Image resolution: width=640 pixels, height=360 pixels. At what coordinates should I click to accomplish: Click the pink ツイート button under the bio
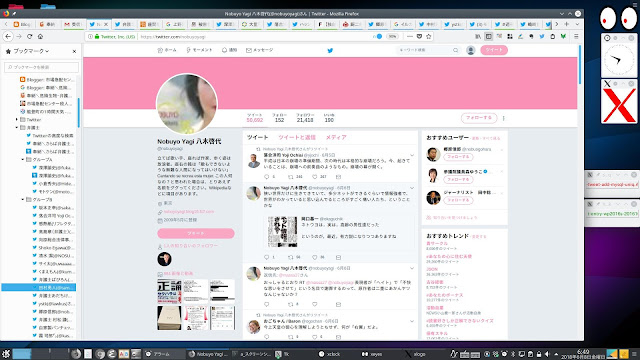coord(196,233)
